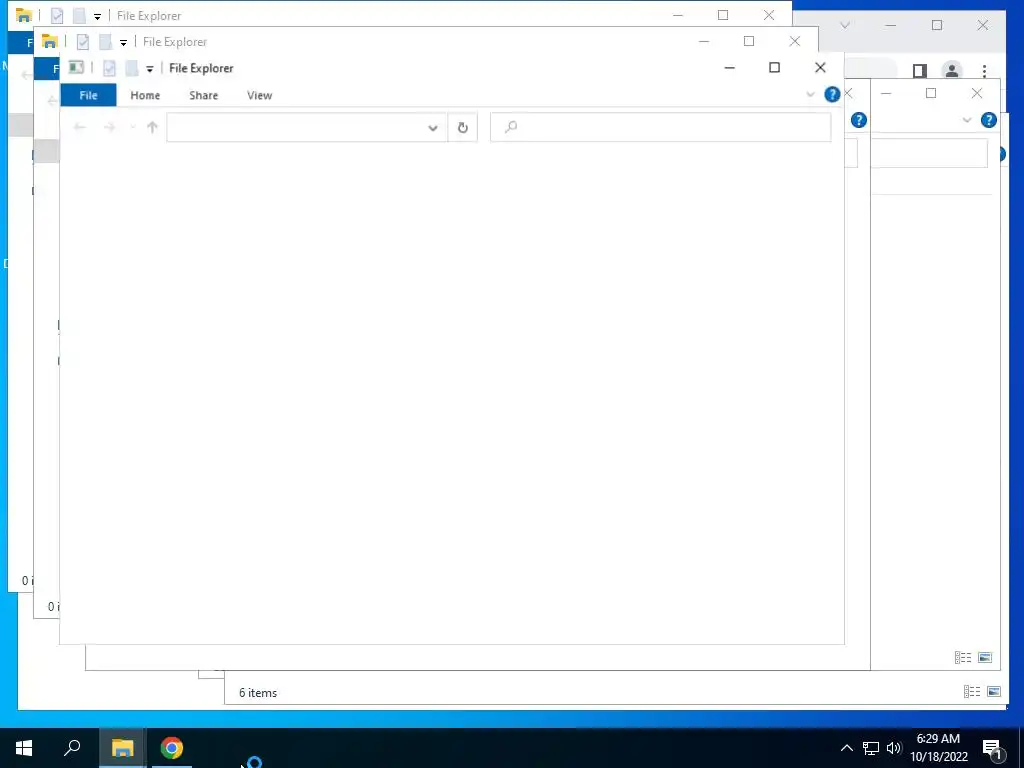The width and height of the screenshot is (1024, 768).
Task: Open network status tray icon
Action: (x=871, y=748)
